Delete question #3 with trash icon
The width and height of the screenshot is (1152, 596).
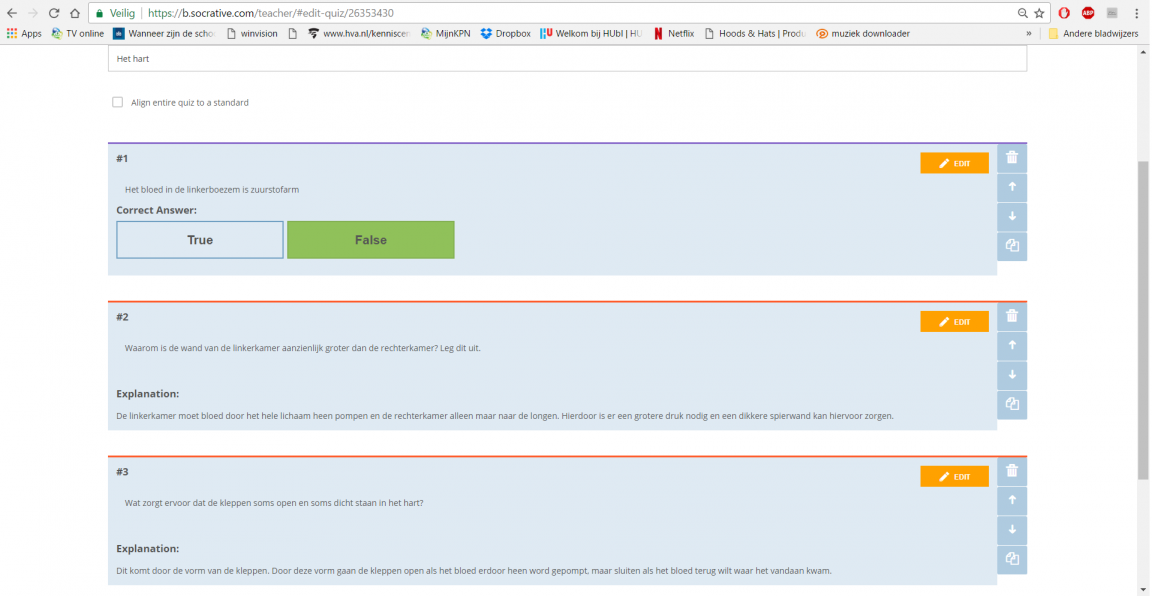coord(1012,471)
